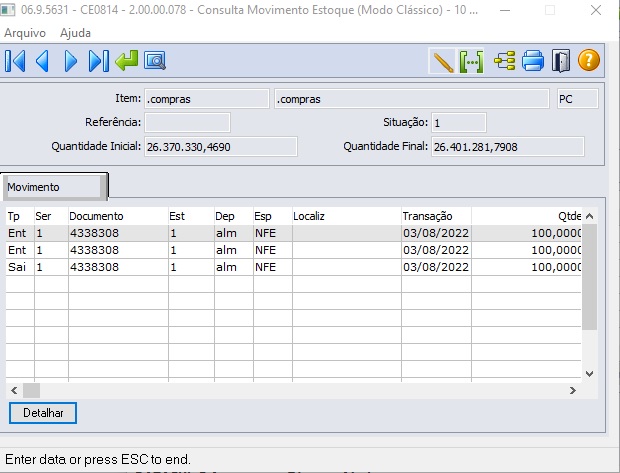
Task: Switch to the Movimento tab
Action: coord(54,187)
